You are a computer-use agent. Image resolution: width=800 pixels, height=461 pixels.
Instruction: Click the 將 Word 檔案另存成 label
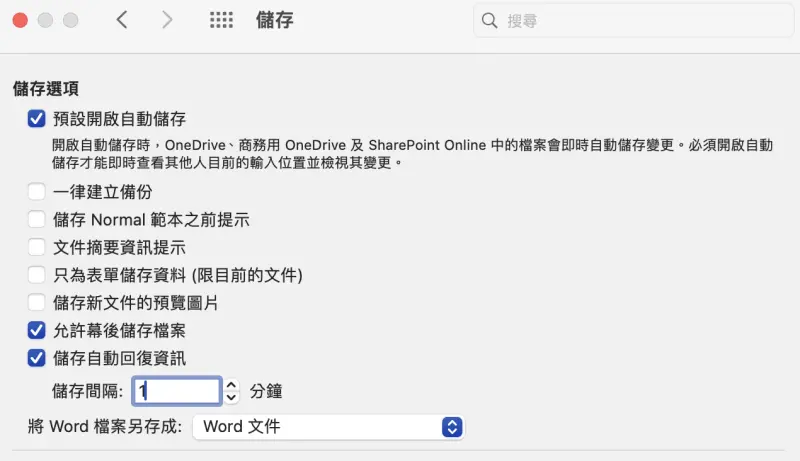[x=105, y=426]
